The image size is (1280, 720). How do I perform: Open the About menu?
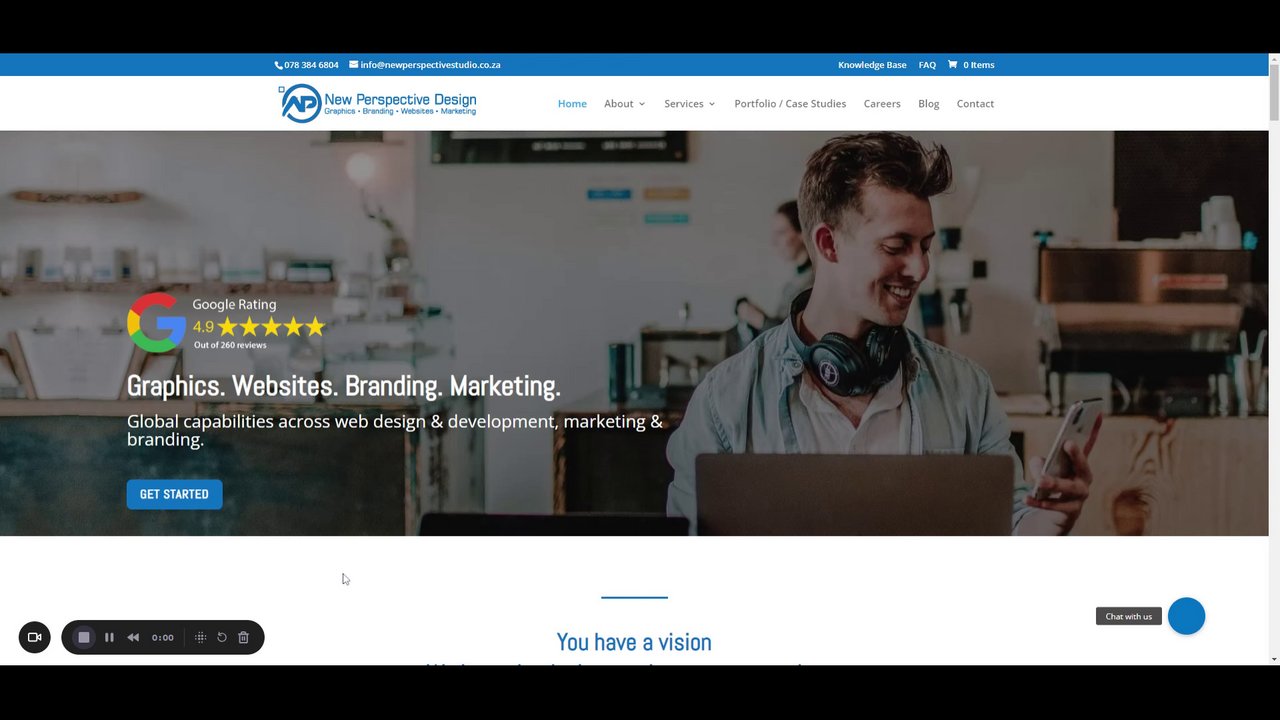619,103
